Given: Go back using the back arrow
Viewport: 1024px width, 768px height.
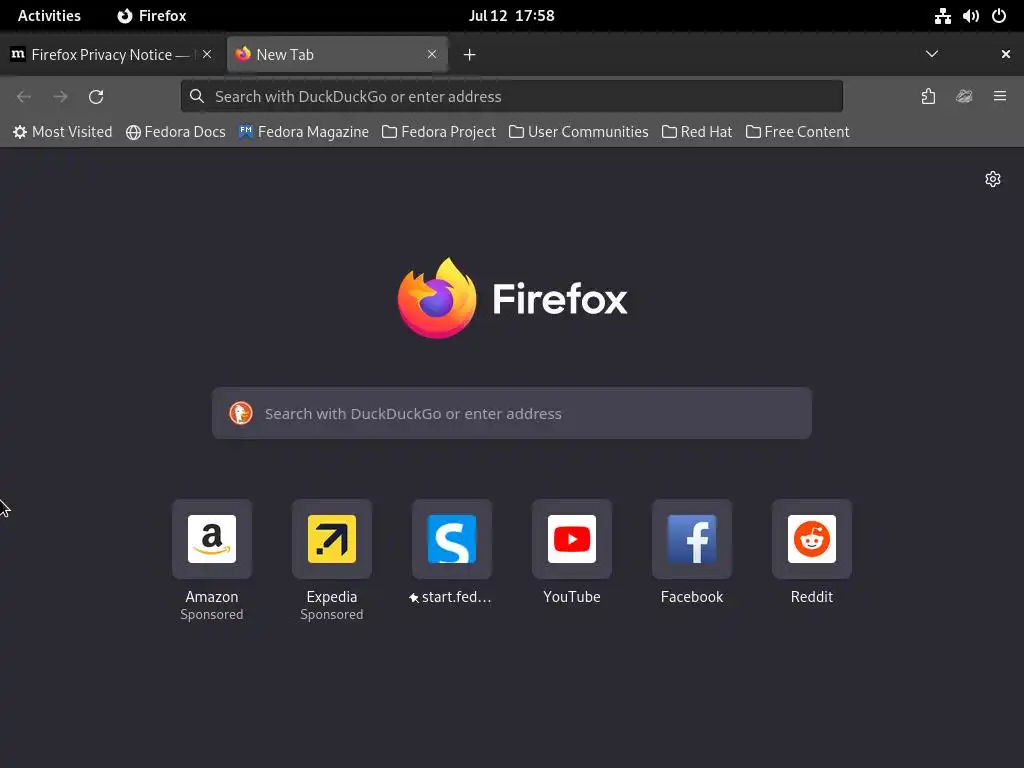Looking at the screenshot, I should pos(24,97).
